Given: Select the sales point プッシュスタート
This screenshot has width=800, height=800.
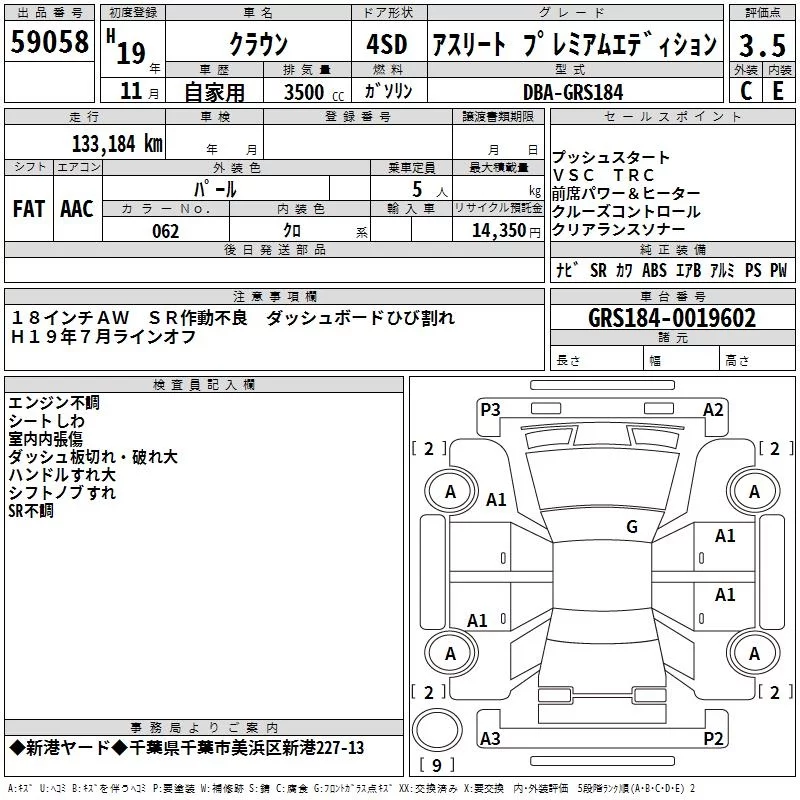Looking at the screenshot, I should click(611, 157).
